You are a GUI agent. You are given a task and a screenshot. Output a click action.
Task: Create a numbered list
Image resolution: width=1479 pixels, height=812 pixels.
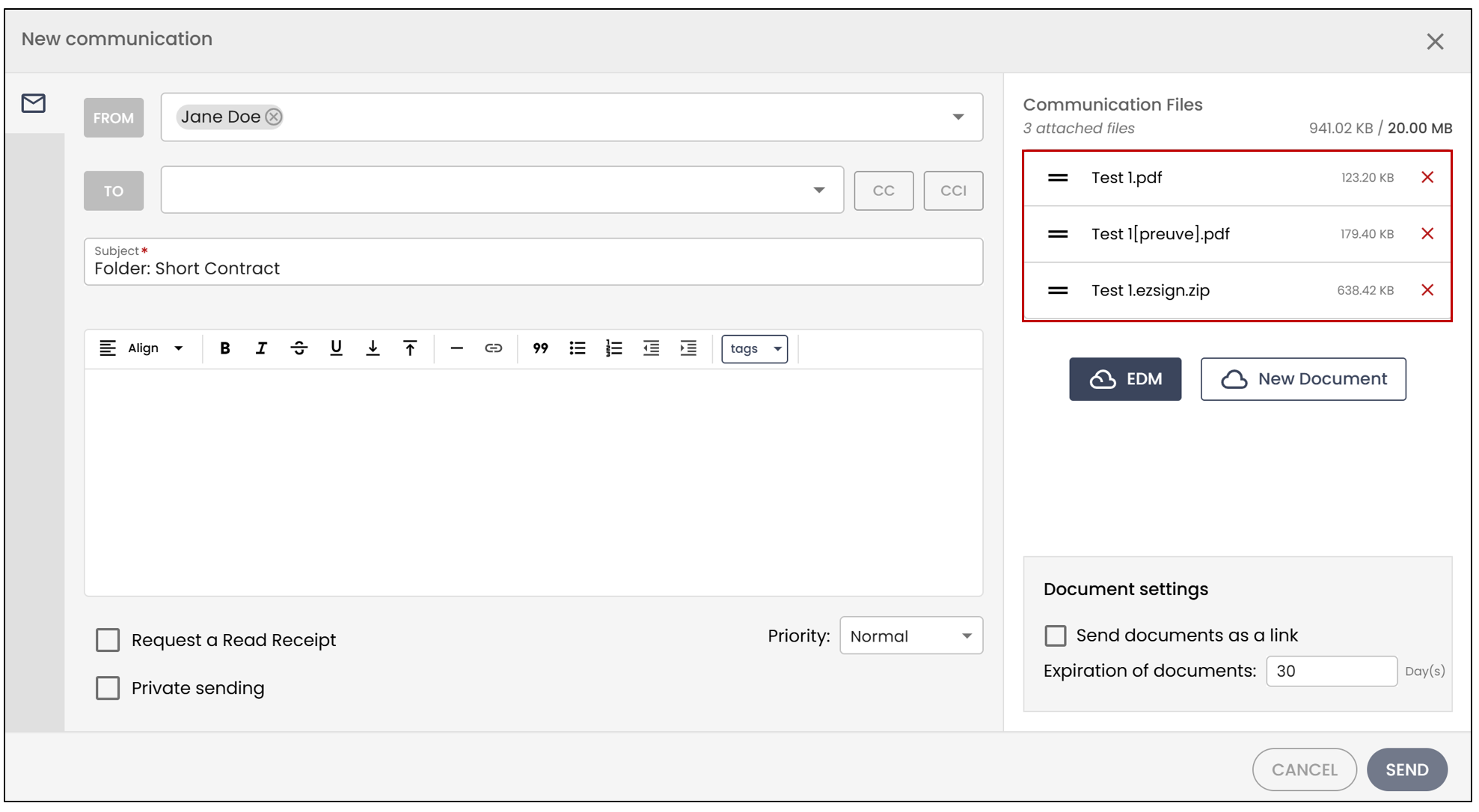(613, 348)
